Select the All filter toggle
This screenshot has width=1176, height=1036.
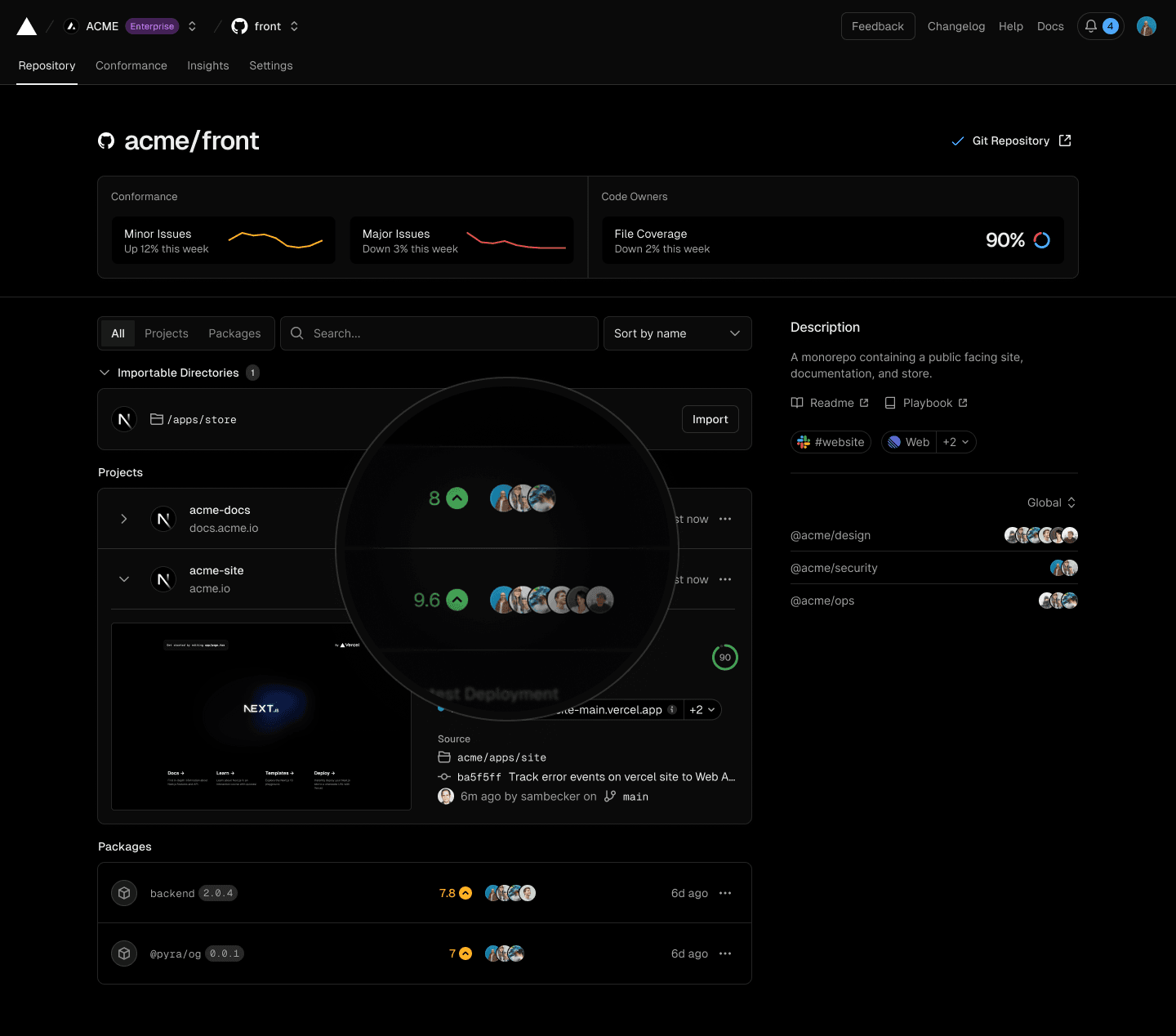point(118,333)
